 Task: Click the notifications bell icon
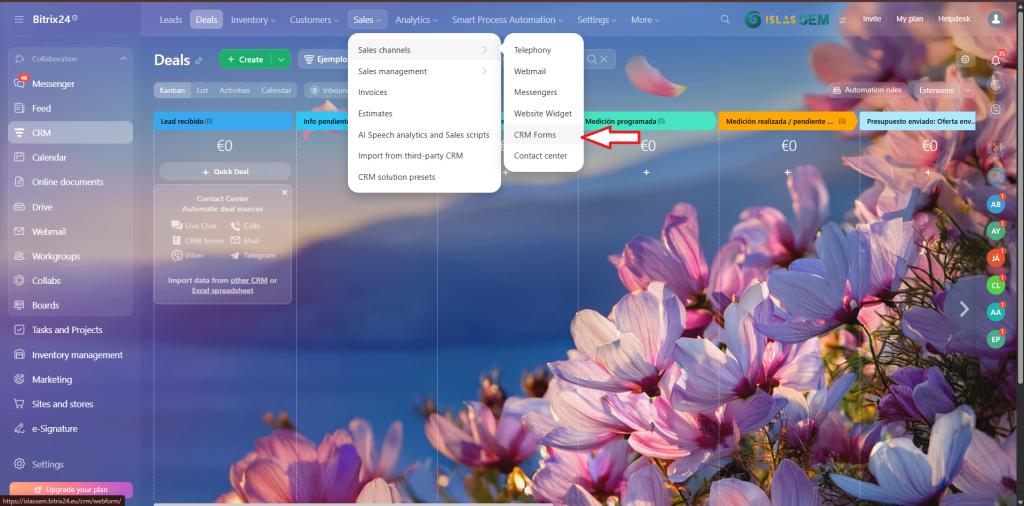point(995,60)
